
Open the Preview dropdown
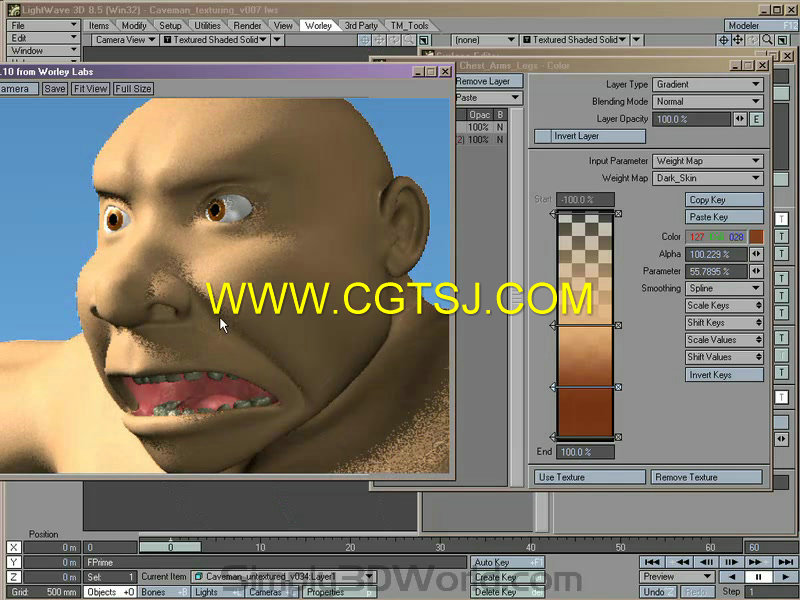pyautogui.click(x=677, y=577)
